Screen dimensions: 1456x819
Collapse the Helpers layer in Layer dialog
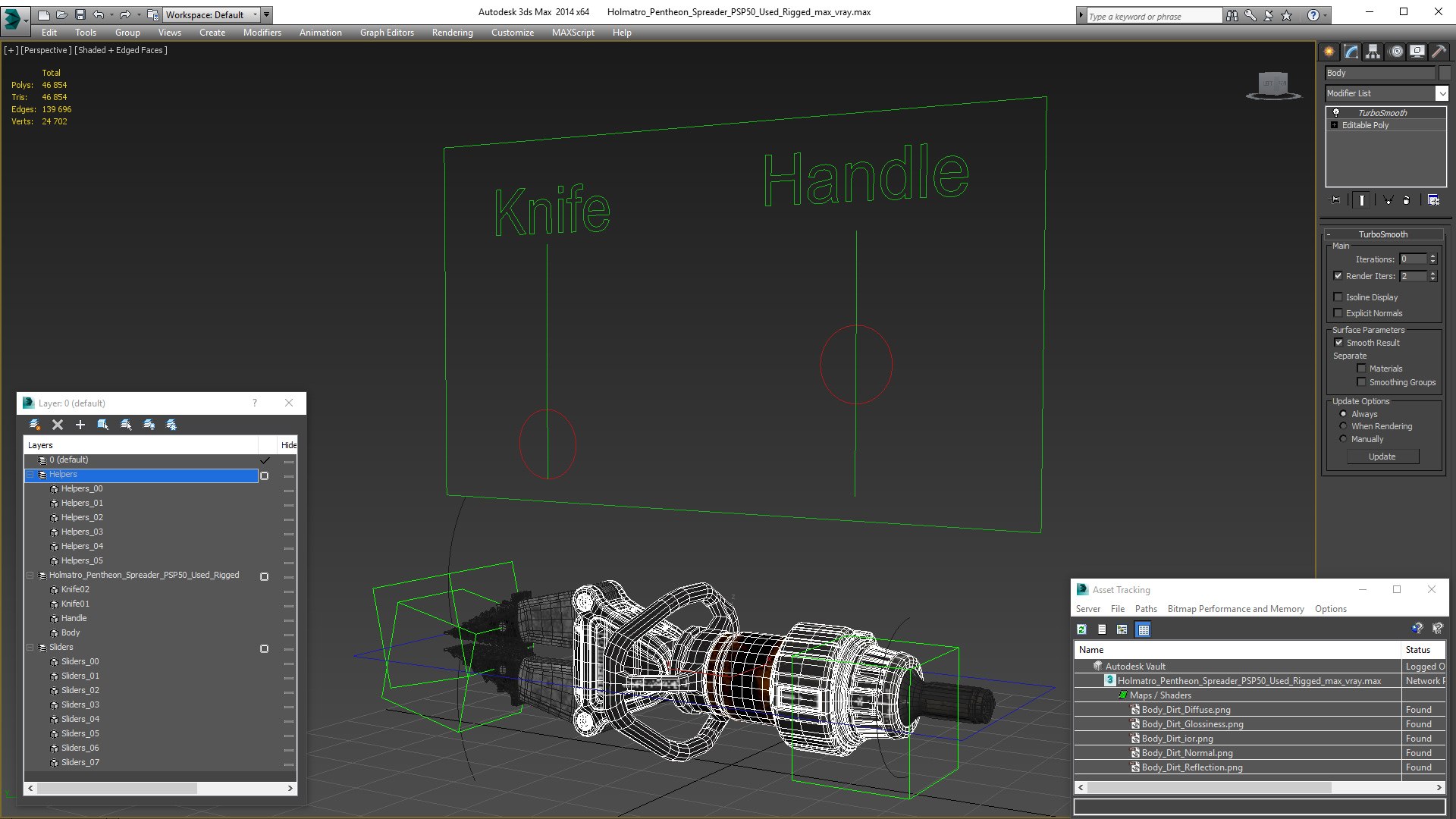(x=30, y=475)
